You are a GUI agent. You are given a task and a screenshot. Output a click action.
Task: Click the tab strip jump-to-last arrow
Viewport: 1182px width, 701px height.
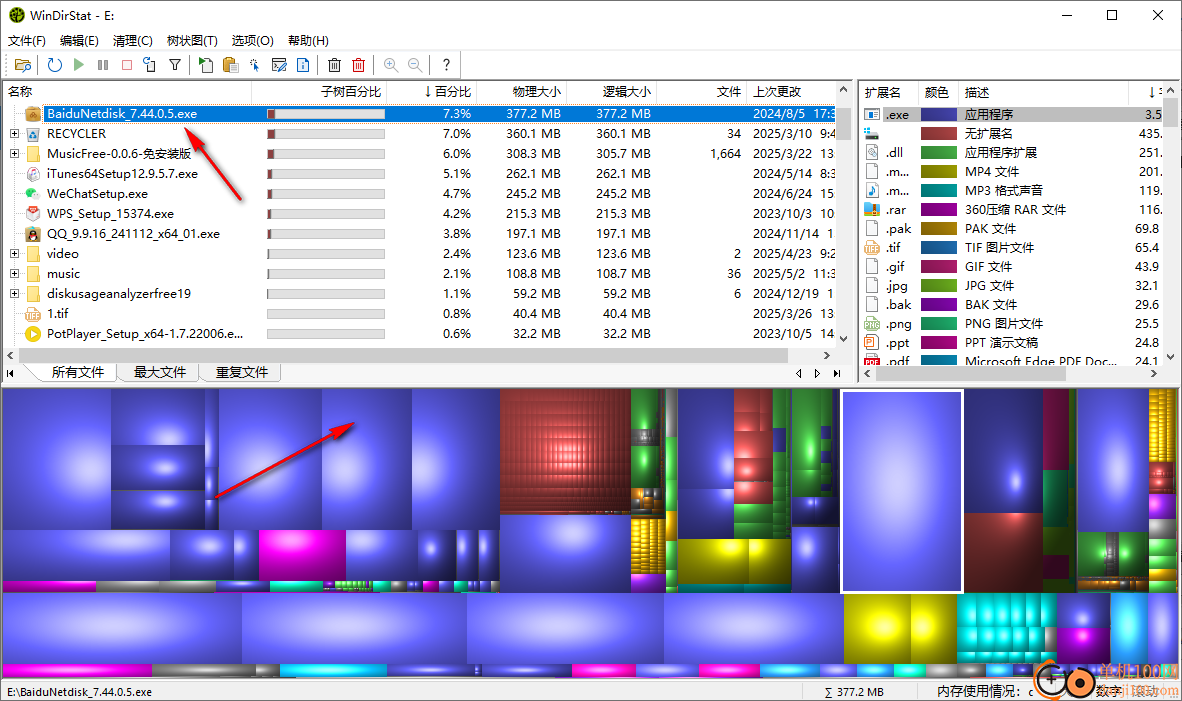[x=837, y=373]
